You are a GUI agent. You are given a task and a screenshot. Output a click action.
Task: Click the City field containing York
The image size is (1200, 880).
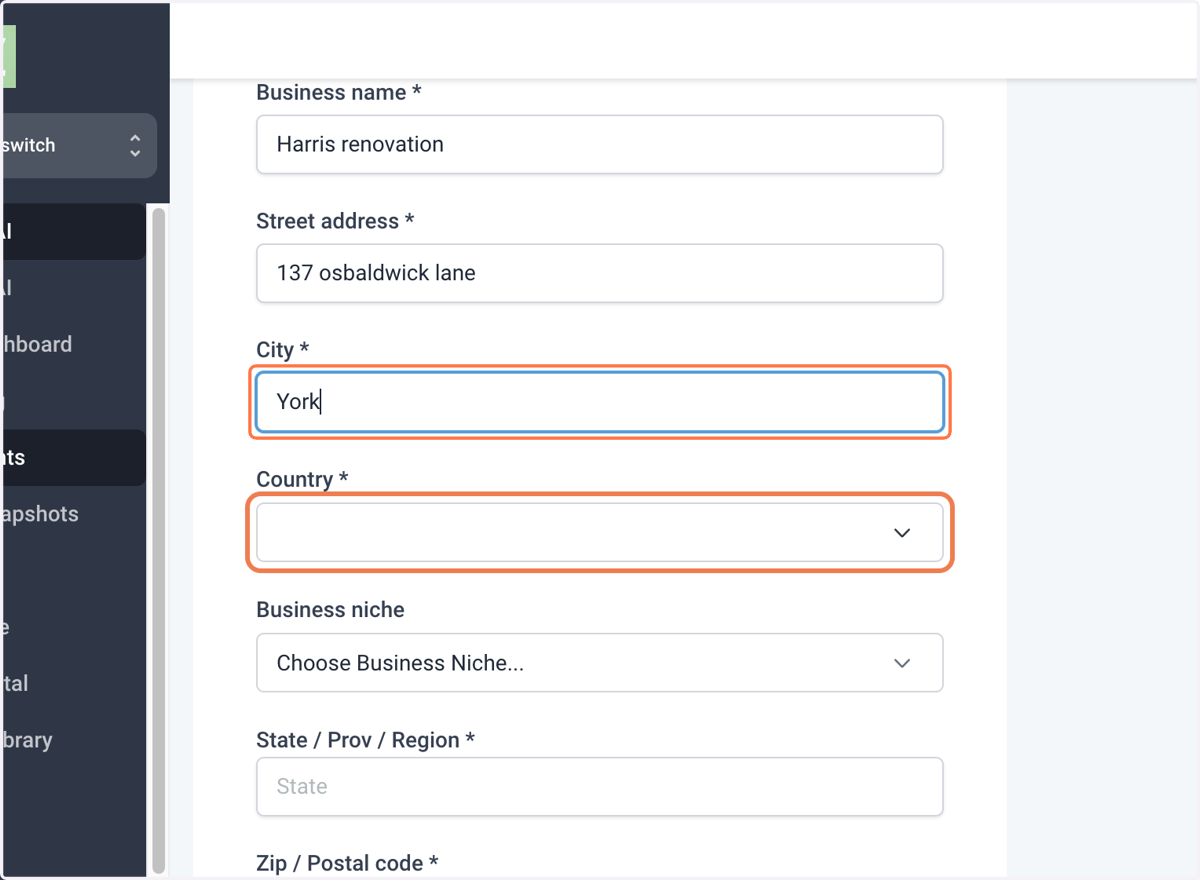pyautogui.click(x=600, y=402)
